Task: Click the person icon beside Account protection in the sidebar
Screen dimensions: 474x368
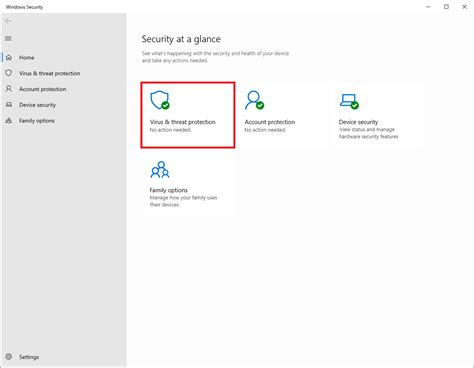Action: tap(9, 89)
